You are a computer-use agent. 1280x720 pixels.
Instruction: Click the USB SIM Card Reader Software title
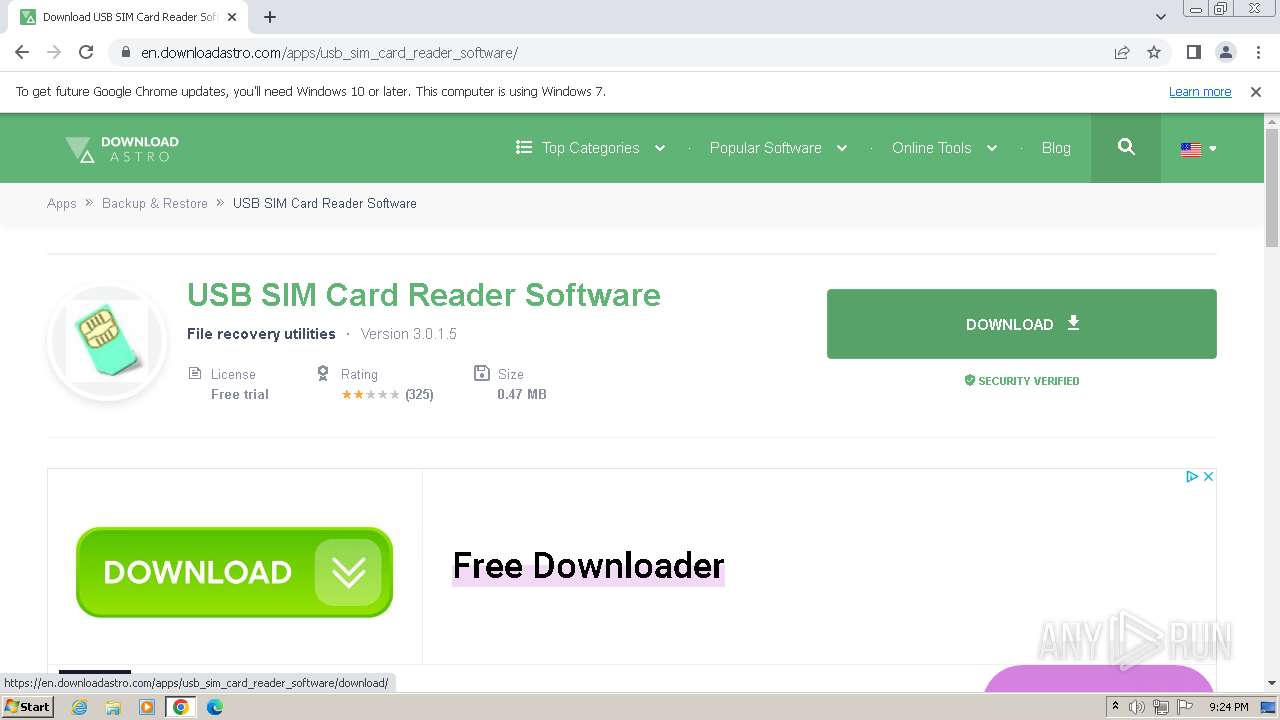point(424,295)
